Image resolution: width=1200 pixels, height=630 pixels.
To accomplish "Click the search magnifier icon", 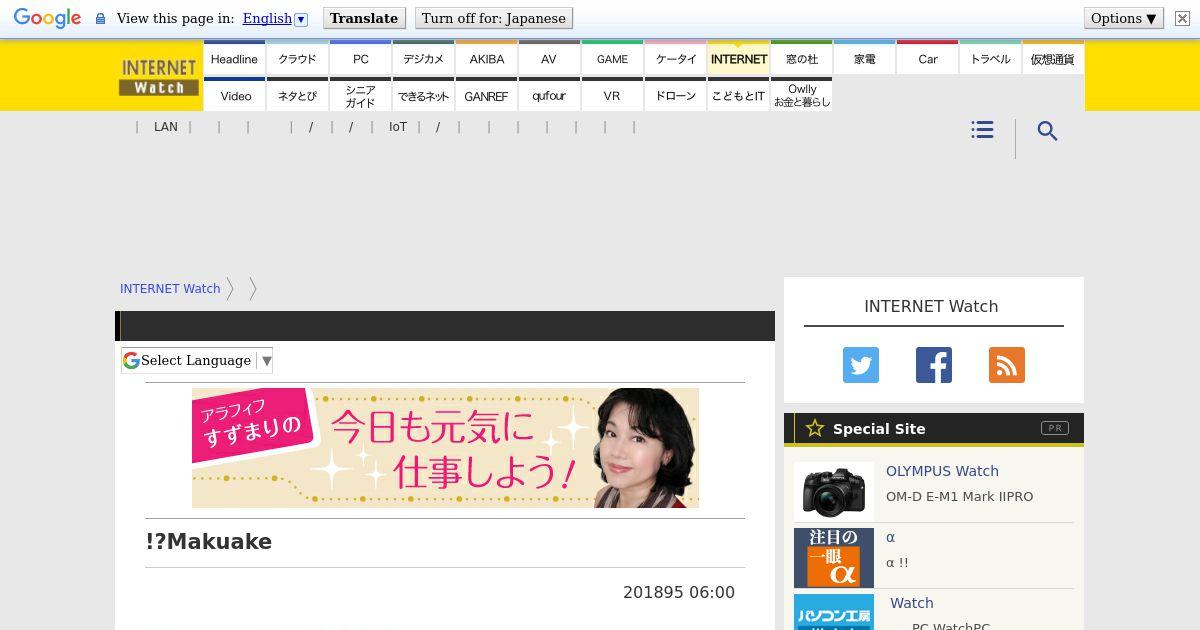I will click(1047, 131).
